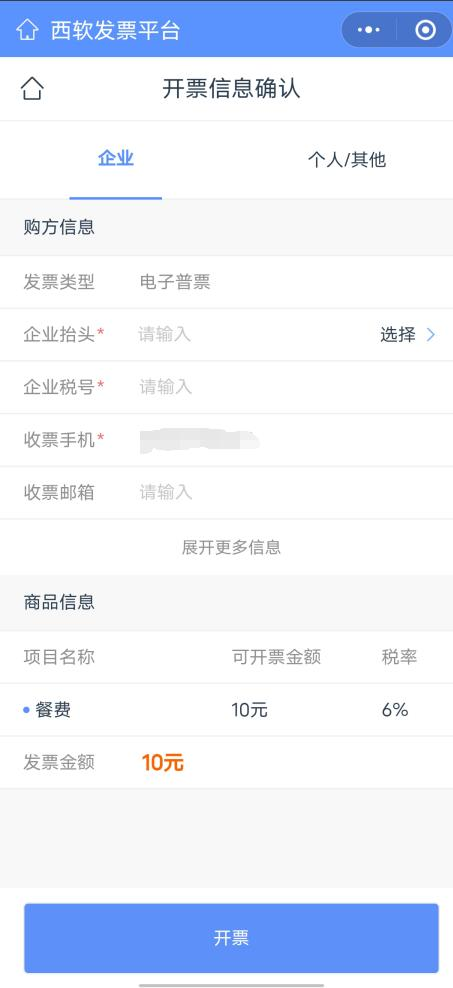Tap the orange 10元 invoice amount
The image size is (453, 988).
tap(163, 763)
